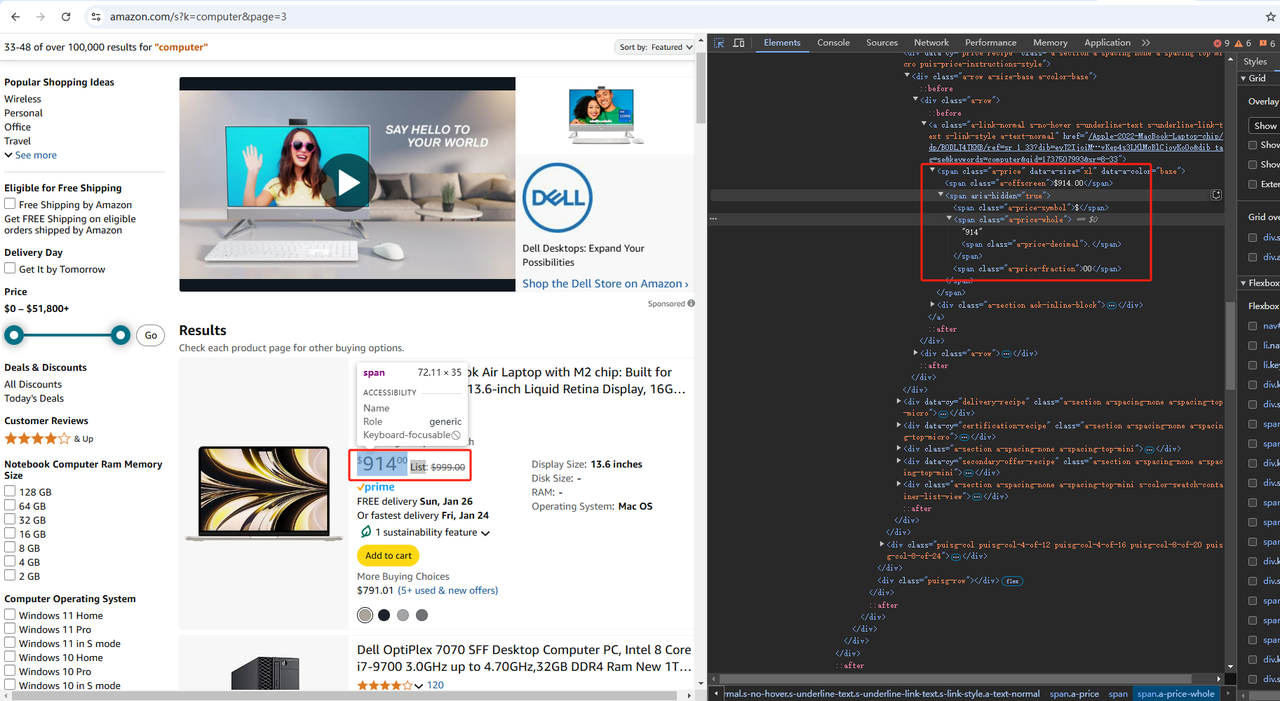
Task: Open the 5+ used & new offers link
Action: tap(448, 591)
